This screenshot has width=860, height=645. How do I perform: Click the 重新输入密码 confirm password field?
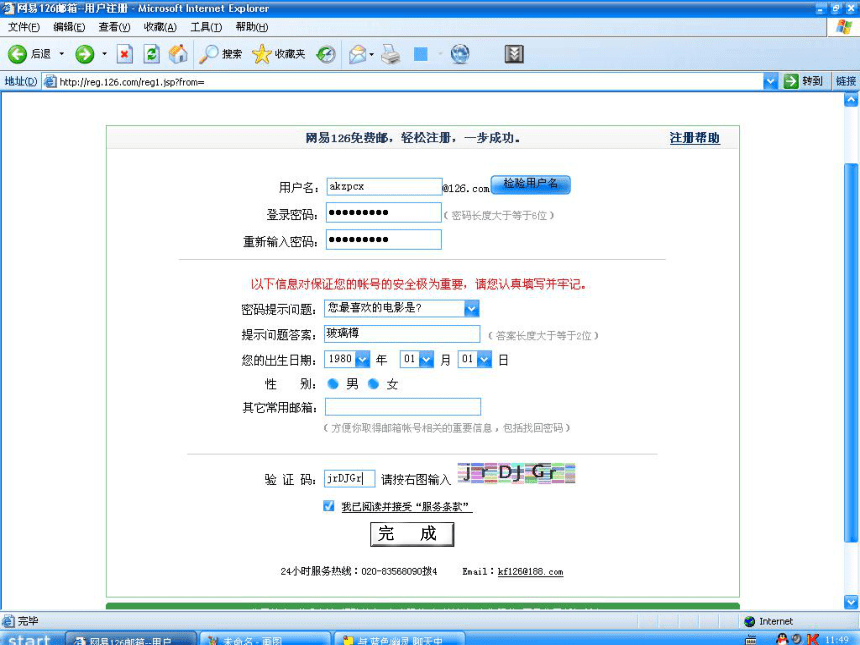point(383,240)
